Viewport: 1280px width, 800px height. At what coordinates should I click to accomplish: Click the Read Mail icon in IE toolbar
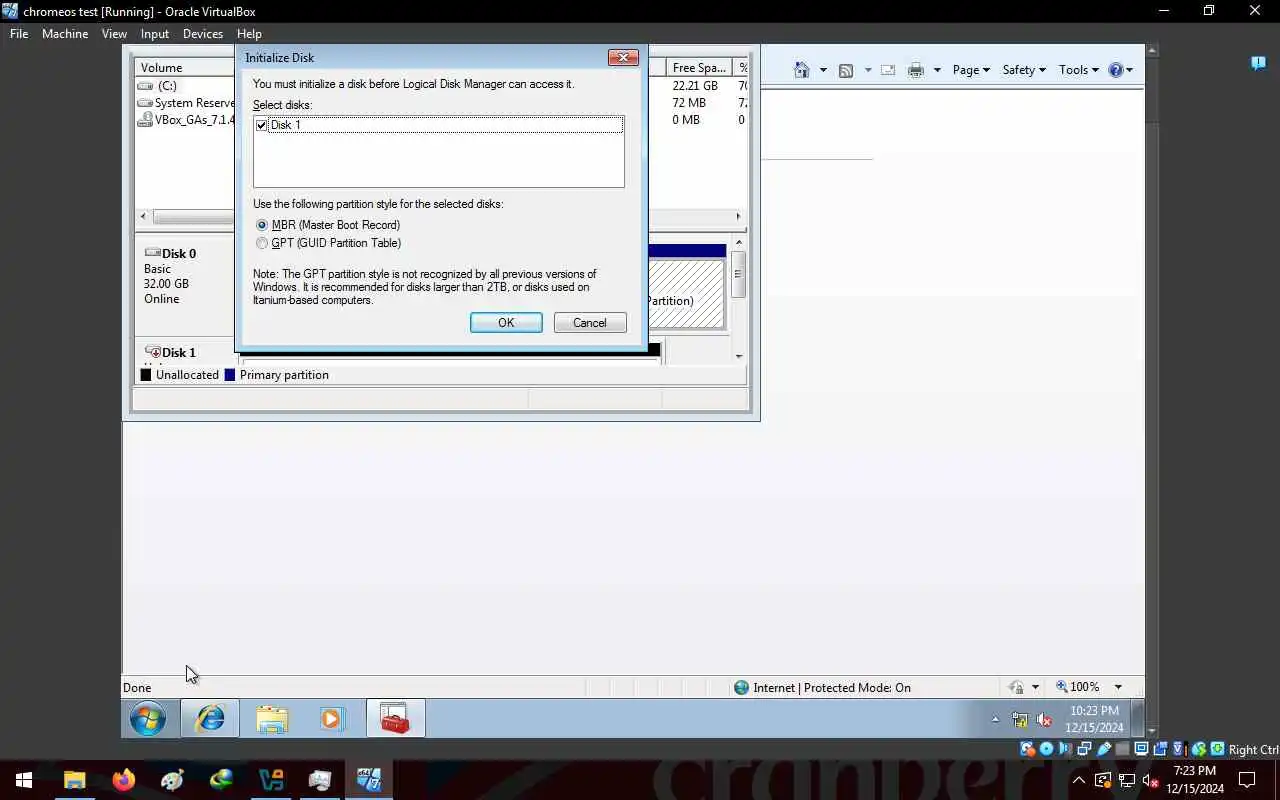coord(887,70)
